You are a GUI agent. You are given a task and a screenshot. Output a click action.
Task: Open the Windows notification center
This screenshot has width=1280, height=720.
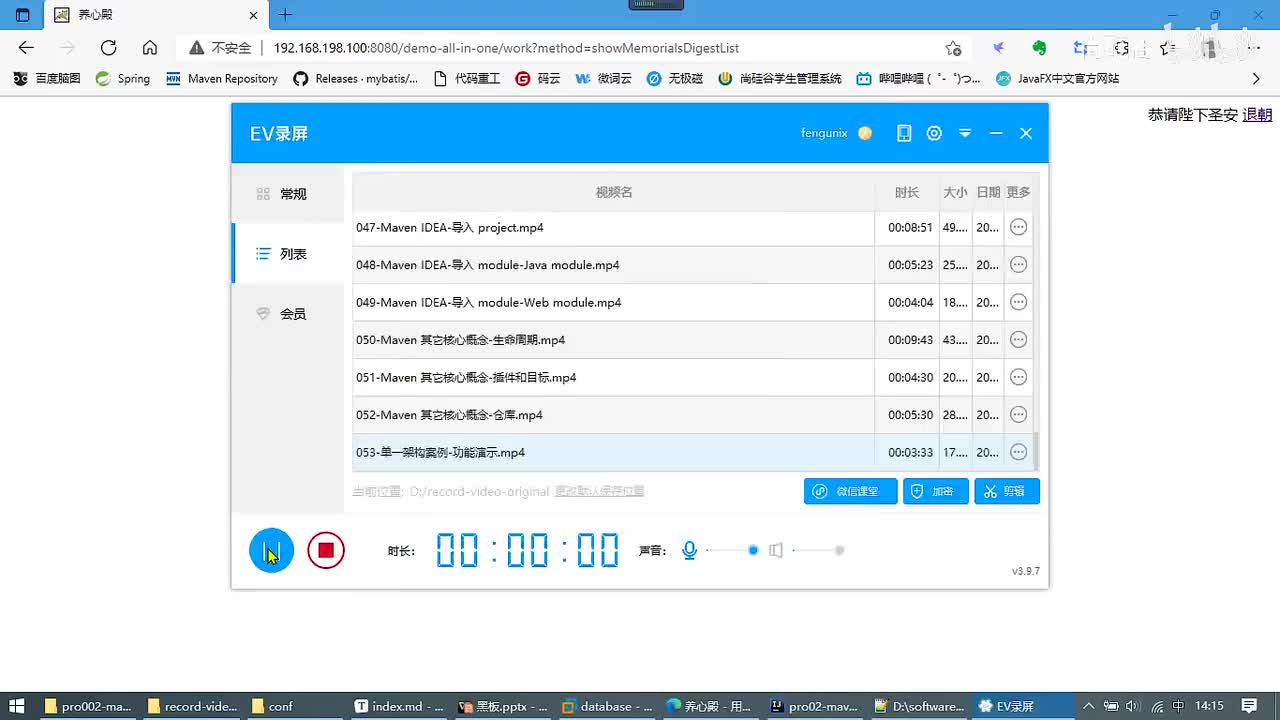pos(1249,706)
